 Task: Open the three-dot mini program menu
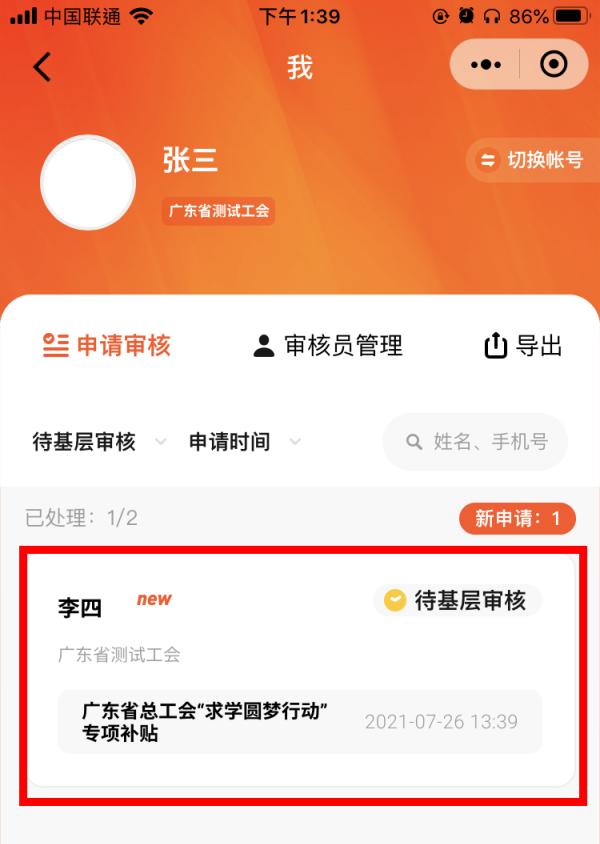click(x=485, y=65)
